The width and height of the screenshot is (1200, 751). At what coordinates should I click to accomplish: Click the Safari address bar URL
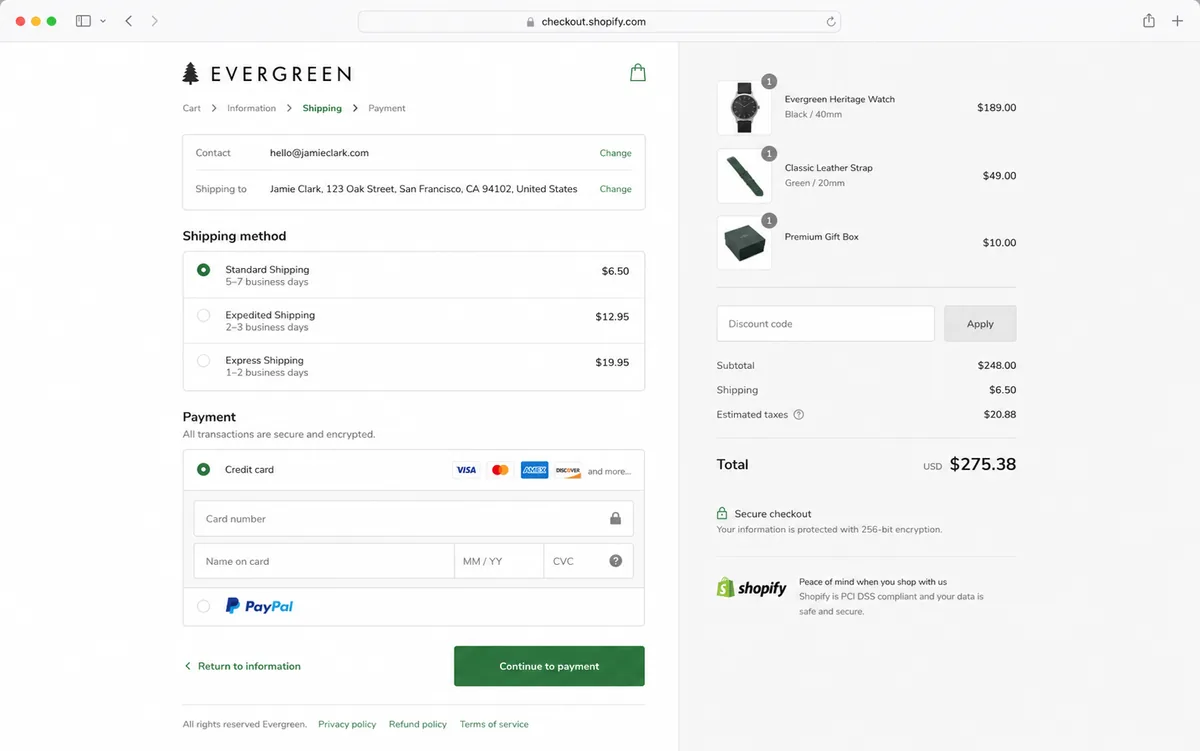coord(593,21)
